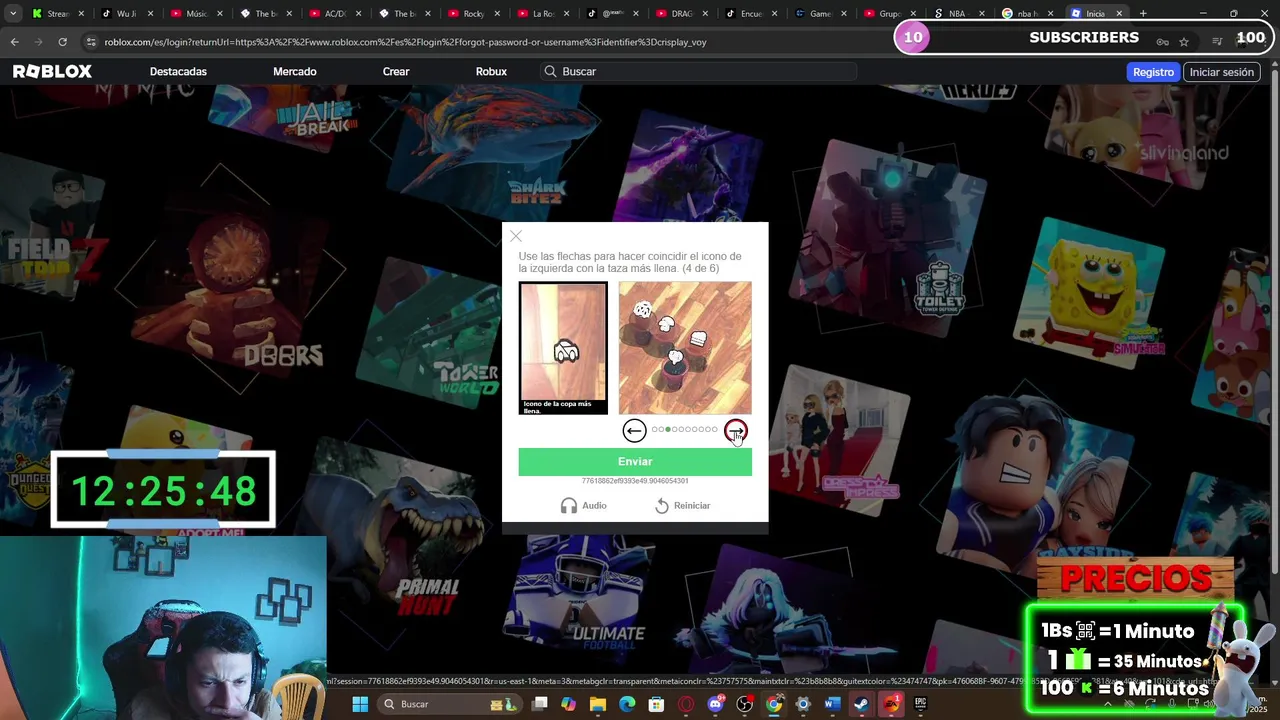Click the browser address bar URL

pos(405,42)
